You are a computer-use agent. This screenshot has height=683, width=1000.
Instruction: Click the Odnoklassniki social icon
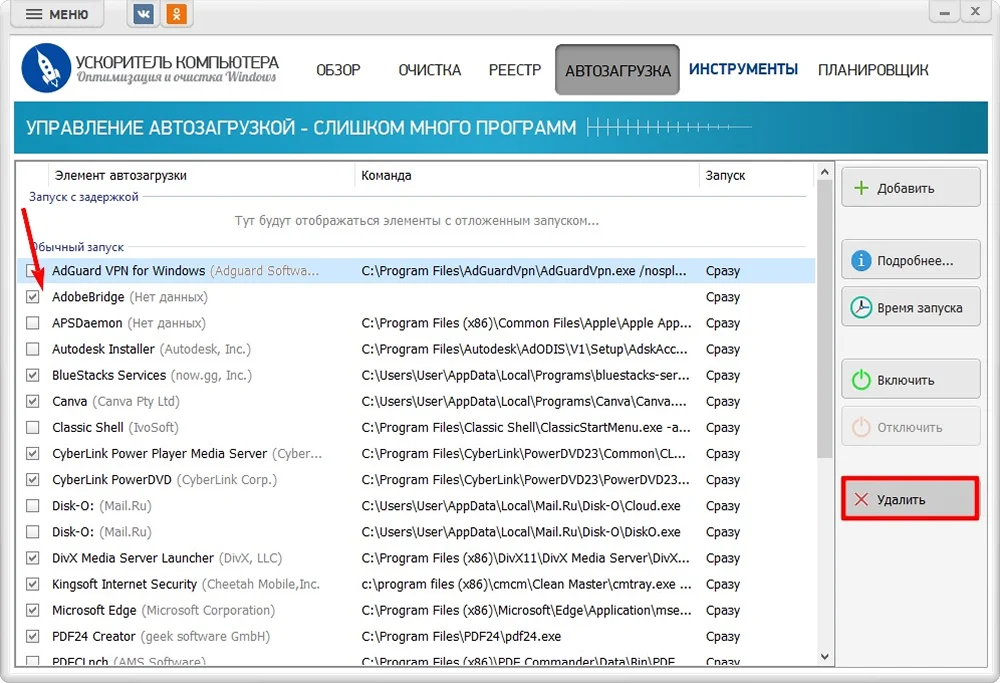coord(177,14)
